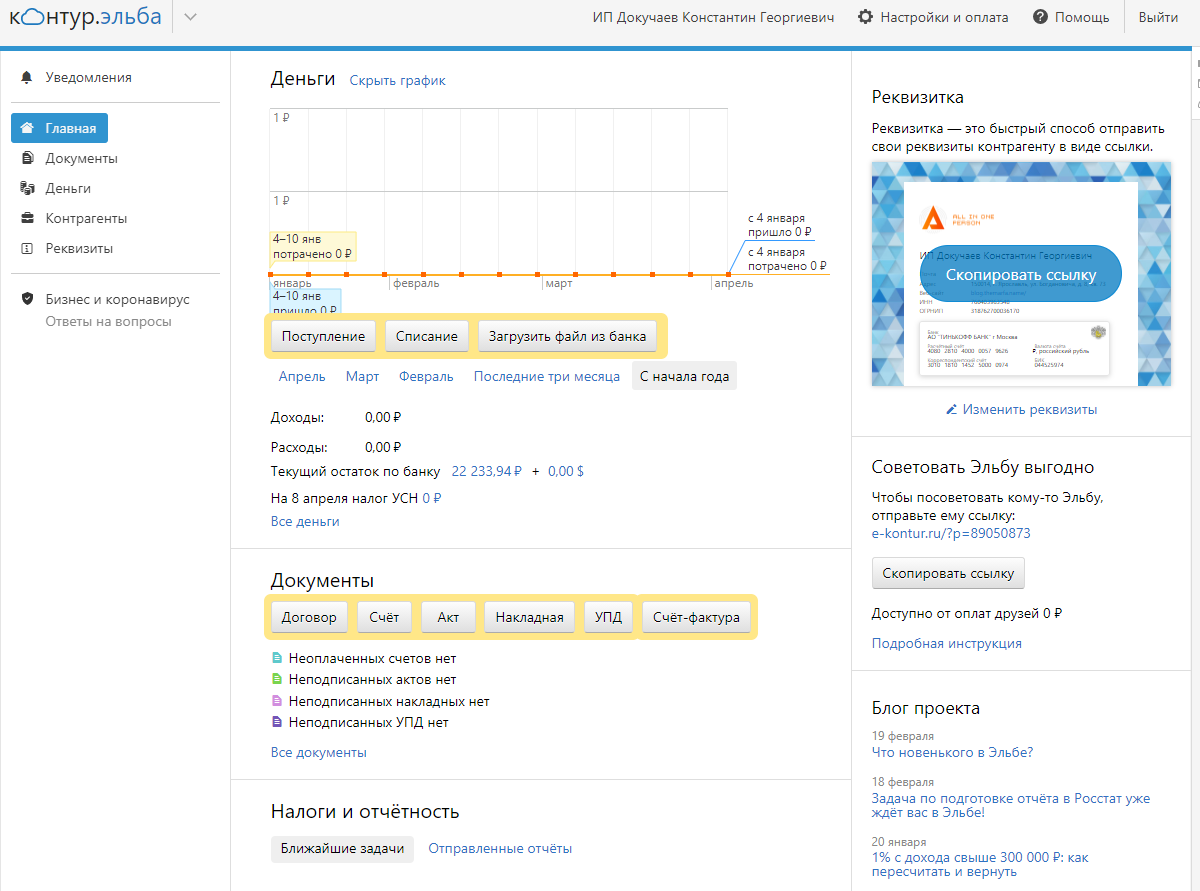
Task: Click the shield icon near Бизнес и коронавирус
Action: point(27,299)
